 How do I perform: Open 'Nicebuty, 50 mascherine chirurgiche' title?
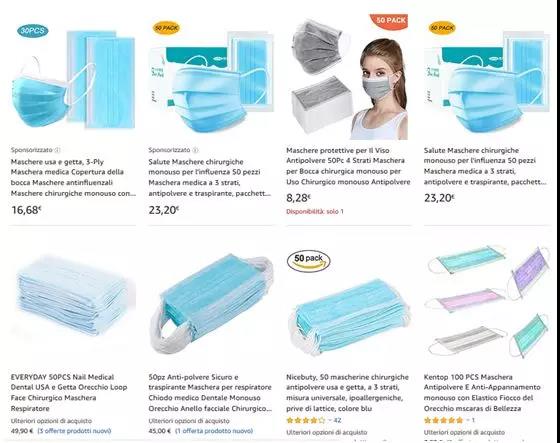(x=347, y=393)
